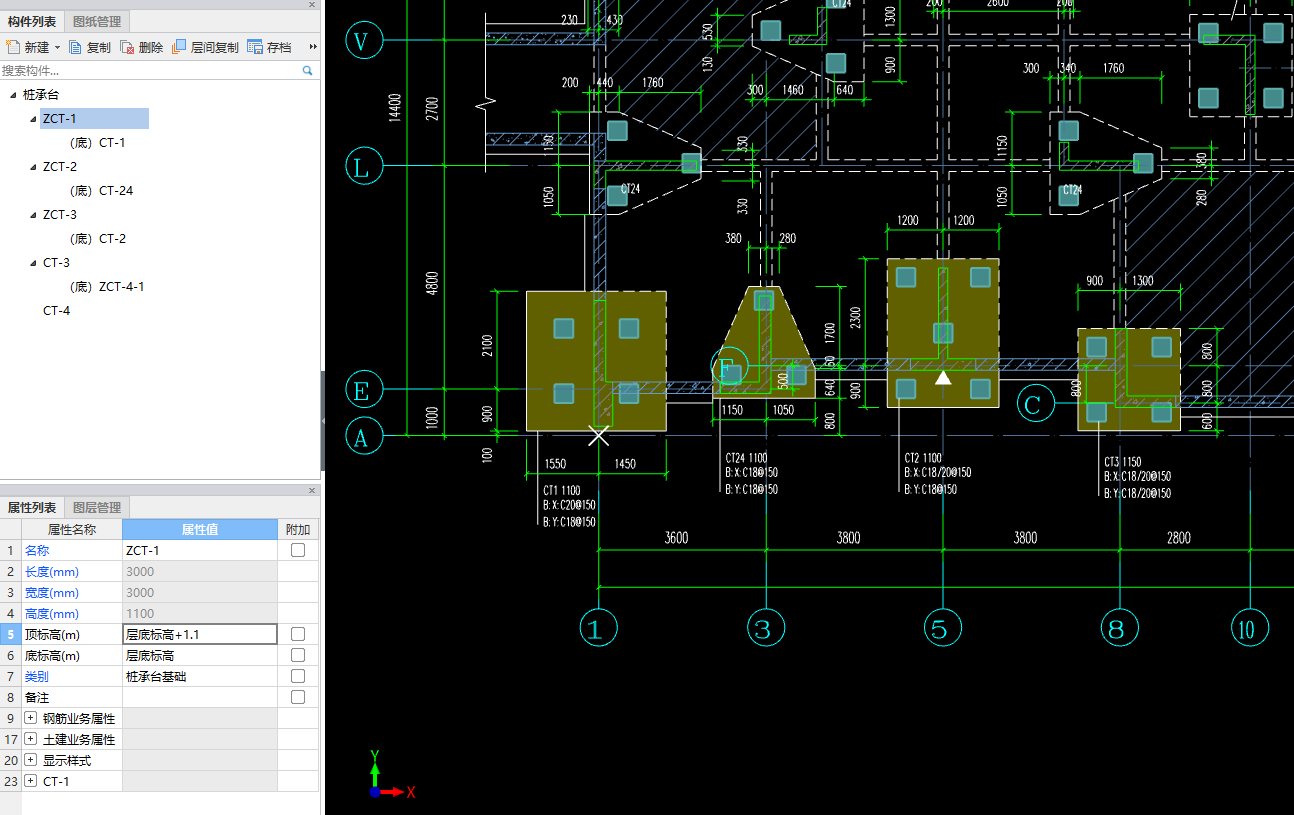Select the (底) CT-24 sub-item

101,191
